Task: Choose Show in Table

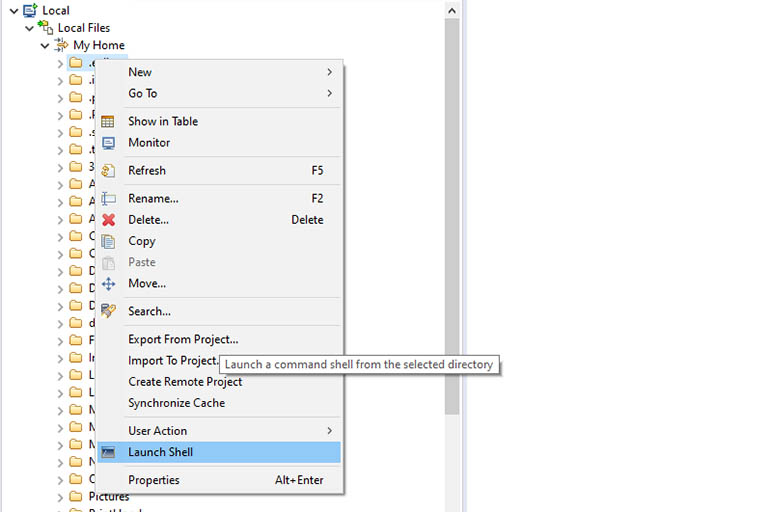Action: point(219,122)
